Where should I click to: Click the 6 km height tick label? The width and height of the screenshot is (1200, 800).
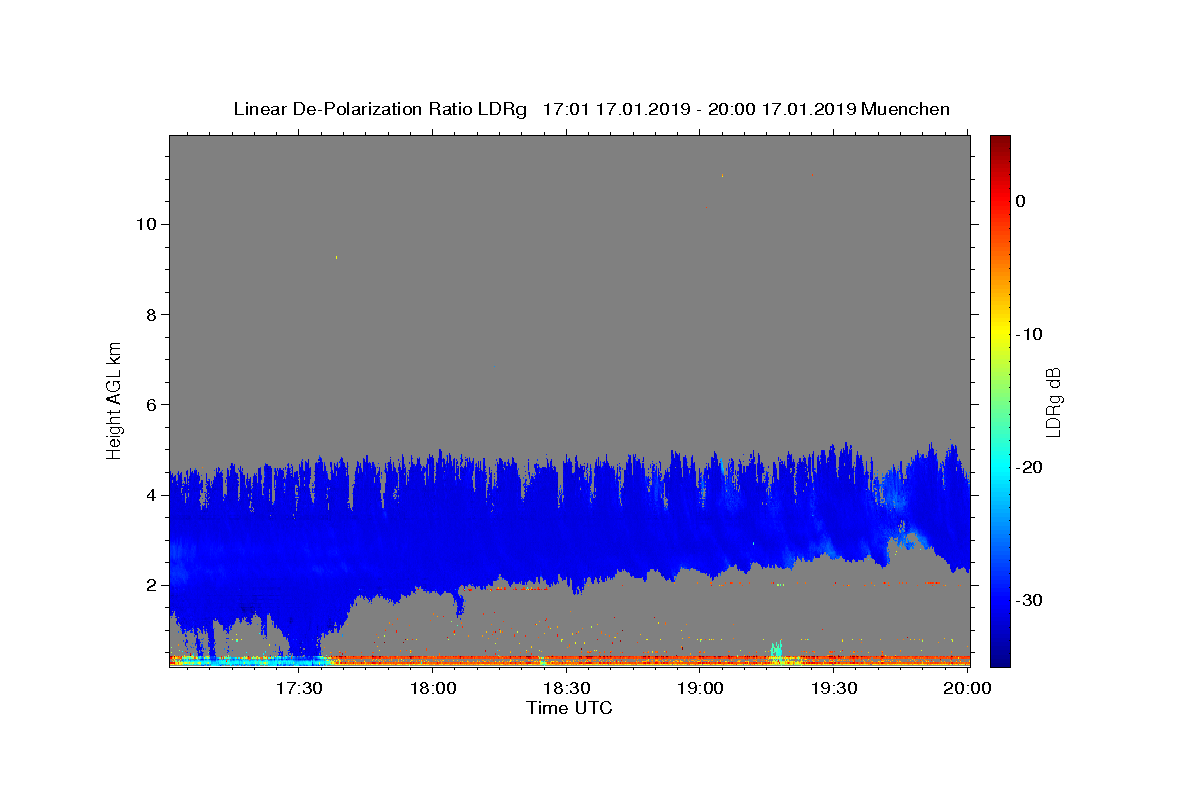coord(150,404)
